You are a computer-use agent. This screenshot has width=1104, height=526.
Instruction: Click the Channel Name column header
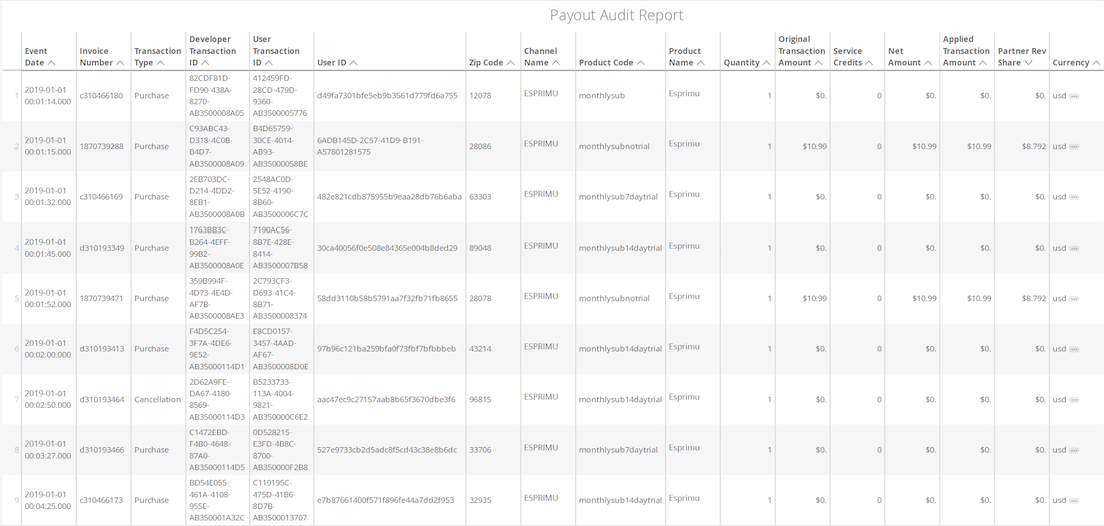(x=540, y=57)
